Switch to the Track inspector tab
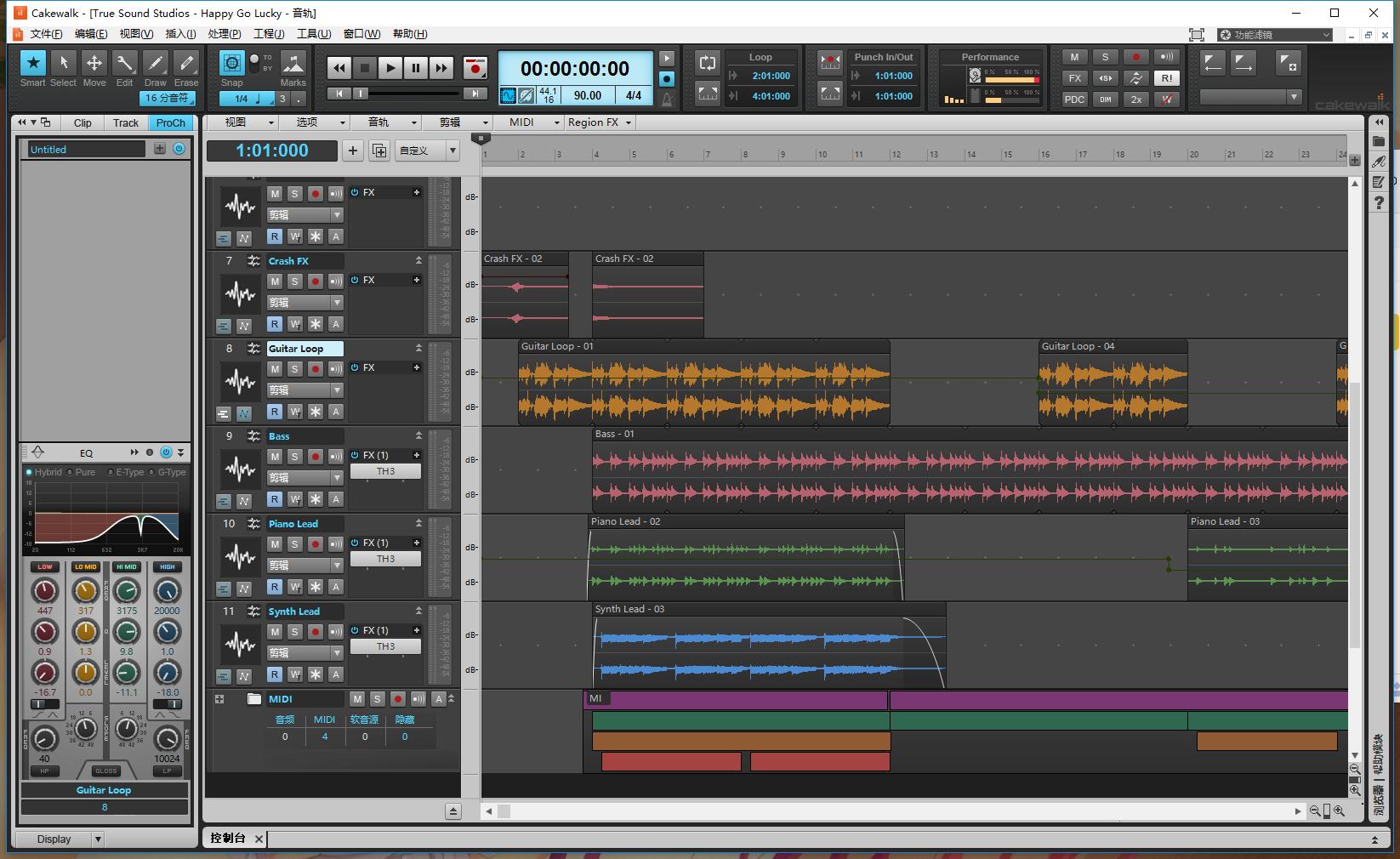Screen dimensions: 1400x859 pos(126,122)
